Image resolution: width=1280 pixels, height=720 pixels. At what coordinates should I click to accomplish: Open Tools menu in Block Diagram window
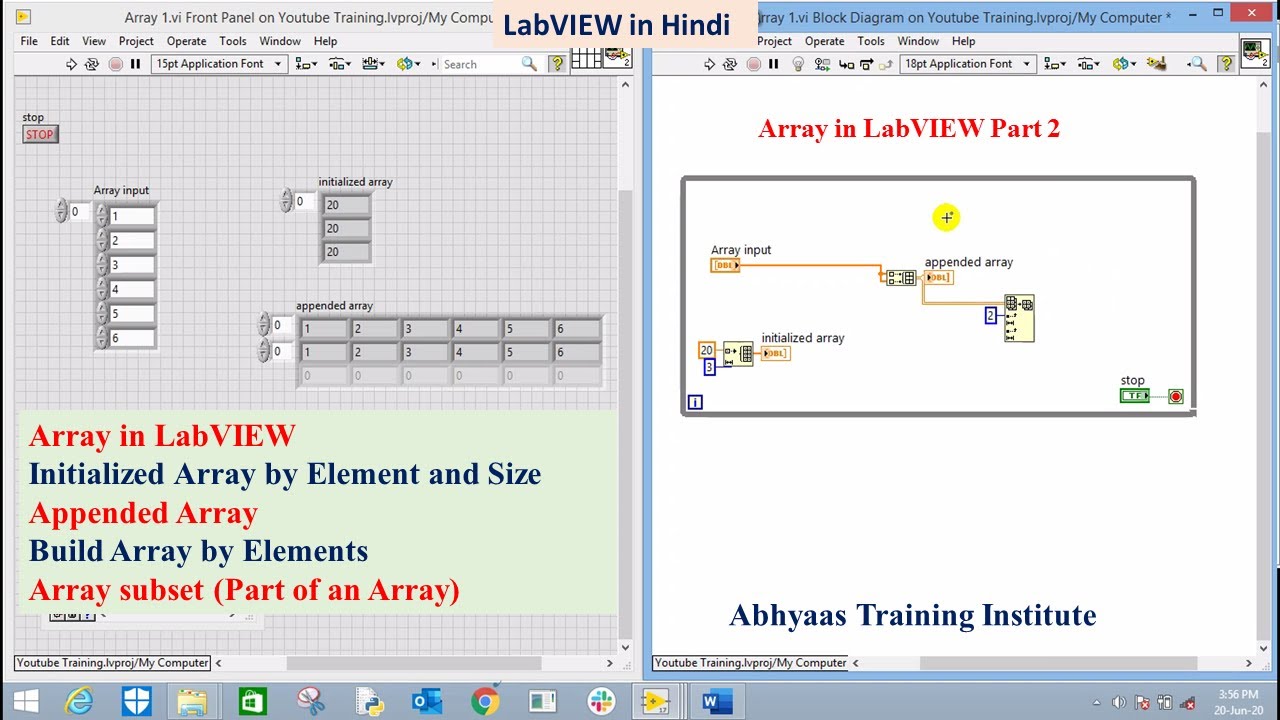pos(871,41)
